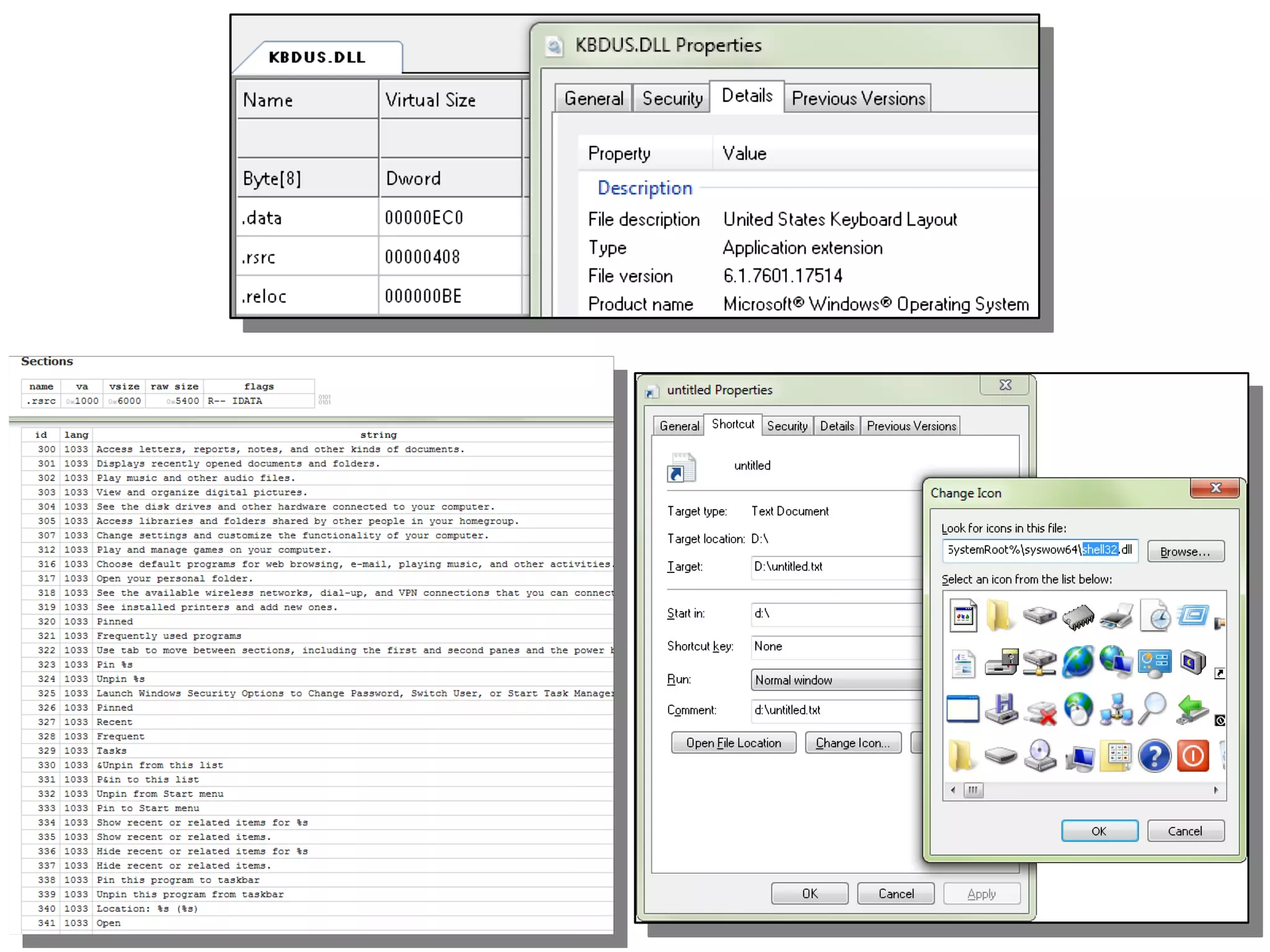This screenshot has height=952, width=1270.
Task: Select the green arrow USB drive icon
Action: (1191, 709)
